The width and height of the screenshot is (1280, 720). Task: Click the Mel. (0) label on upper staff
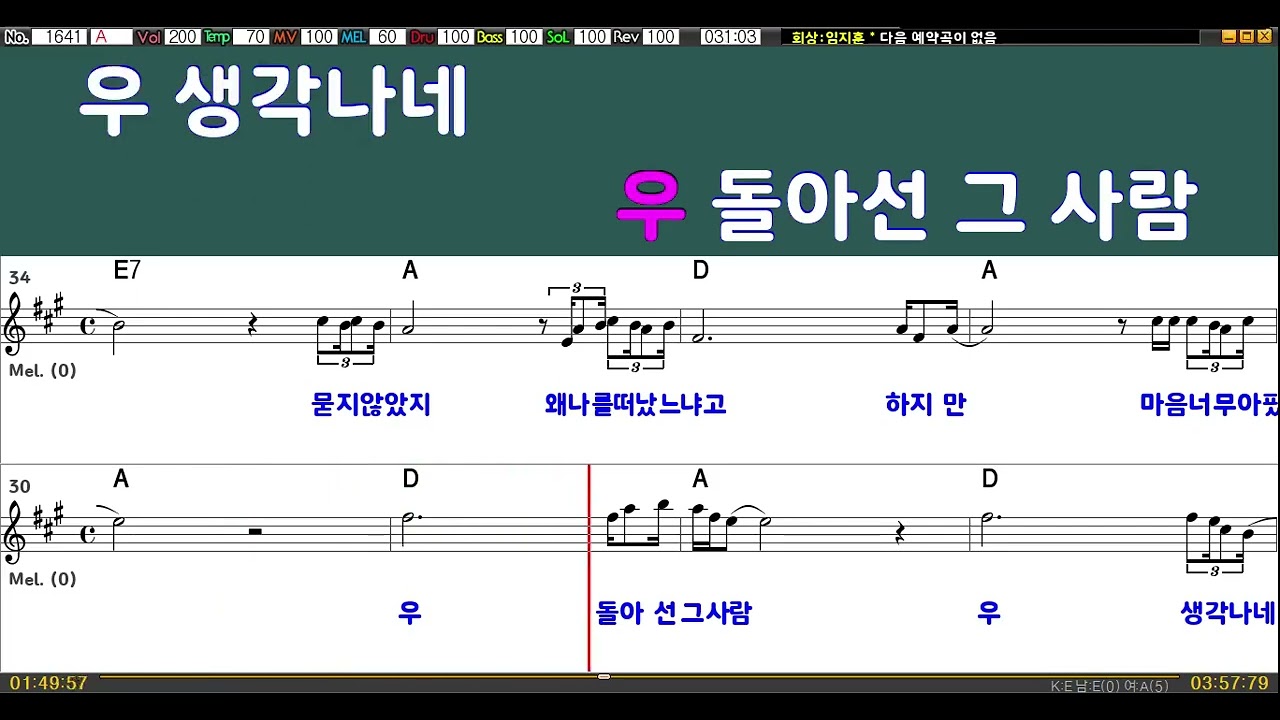tap(42, 370)
